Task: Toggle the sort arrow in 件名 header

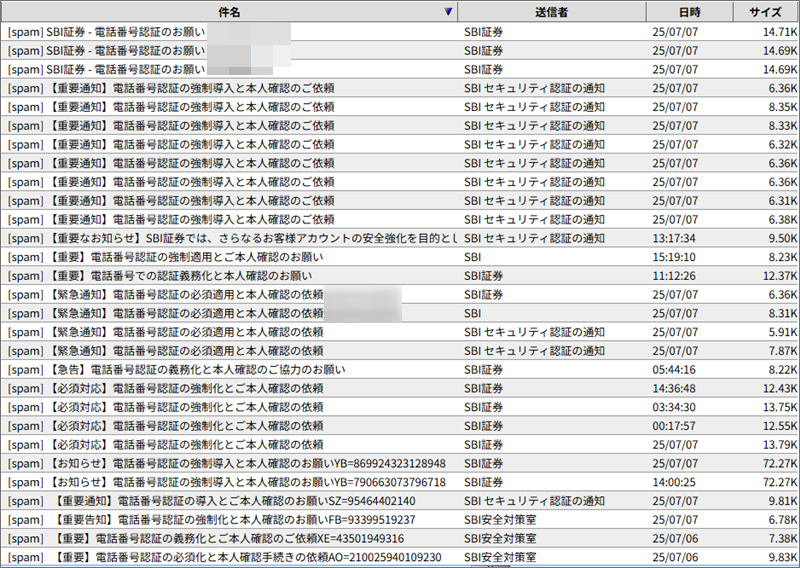Action: pyautogui.click(x=448, y=12)
